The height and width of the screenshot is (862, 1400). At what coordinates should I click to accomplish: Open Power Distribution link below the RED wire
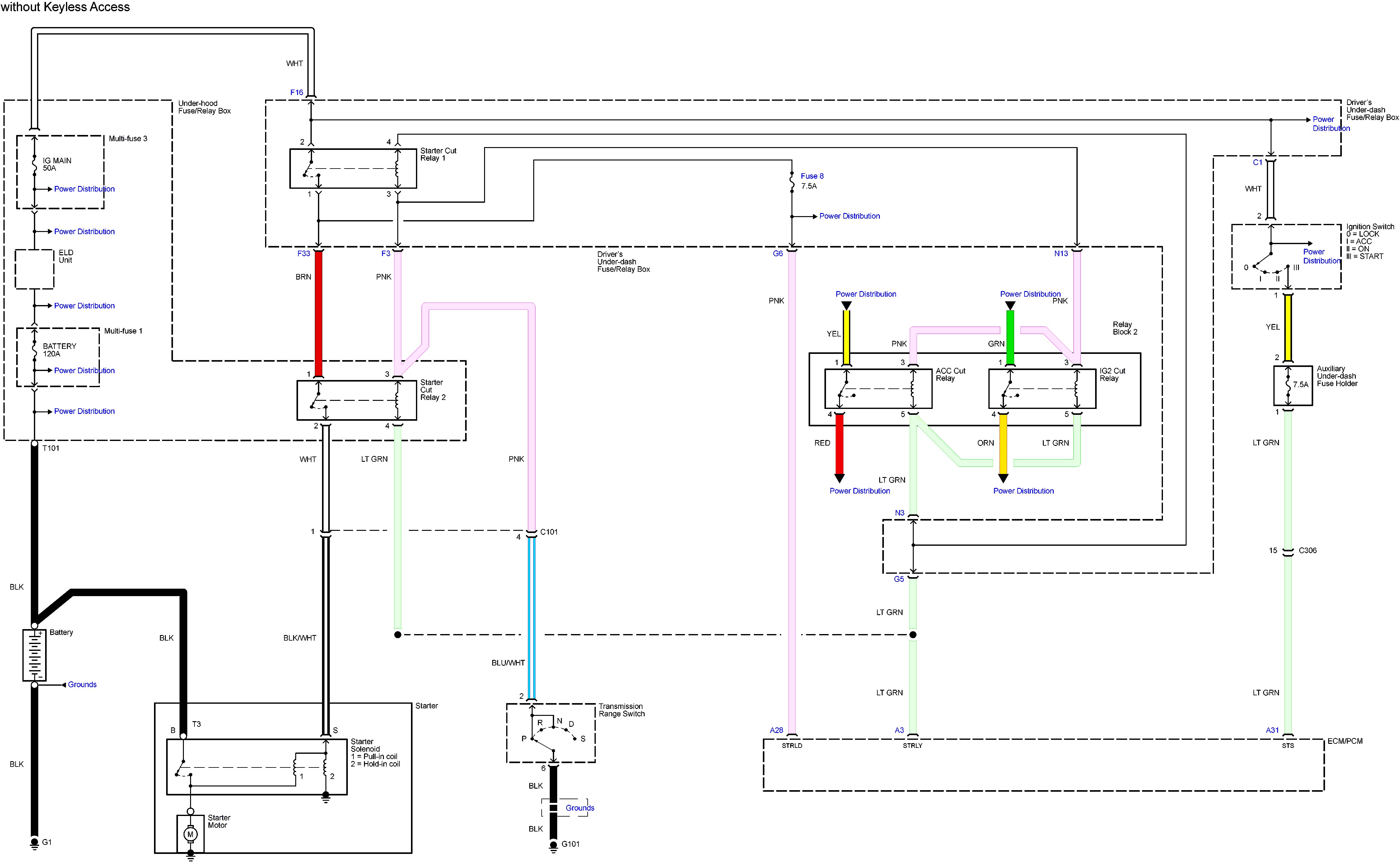pyautogui.click(x=859, y=491)
